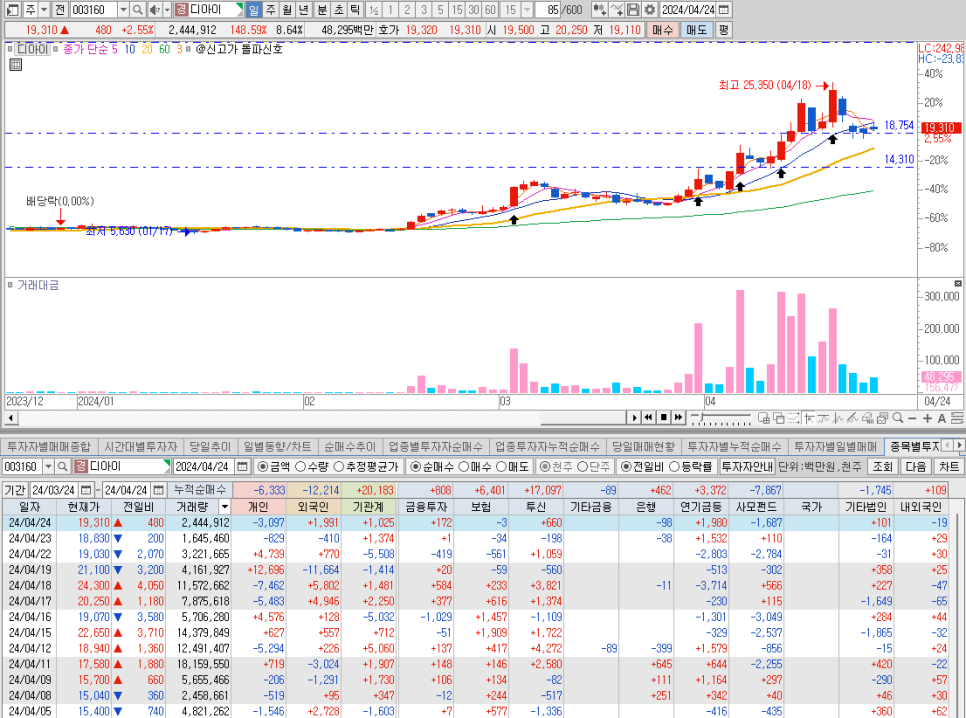Open the market type 주 dropdown arrow

[43, 10]
